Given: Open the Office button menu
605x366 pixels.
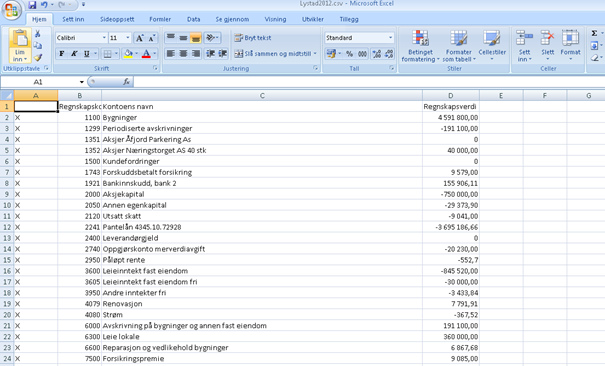Looking at the screenshot, I should 12,10.
